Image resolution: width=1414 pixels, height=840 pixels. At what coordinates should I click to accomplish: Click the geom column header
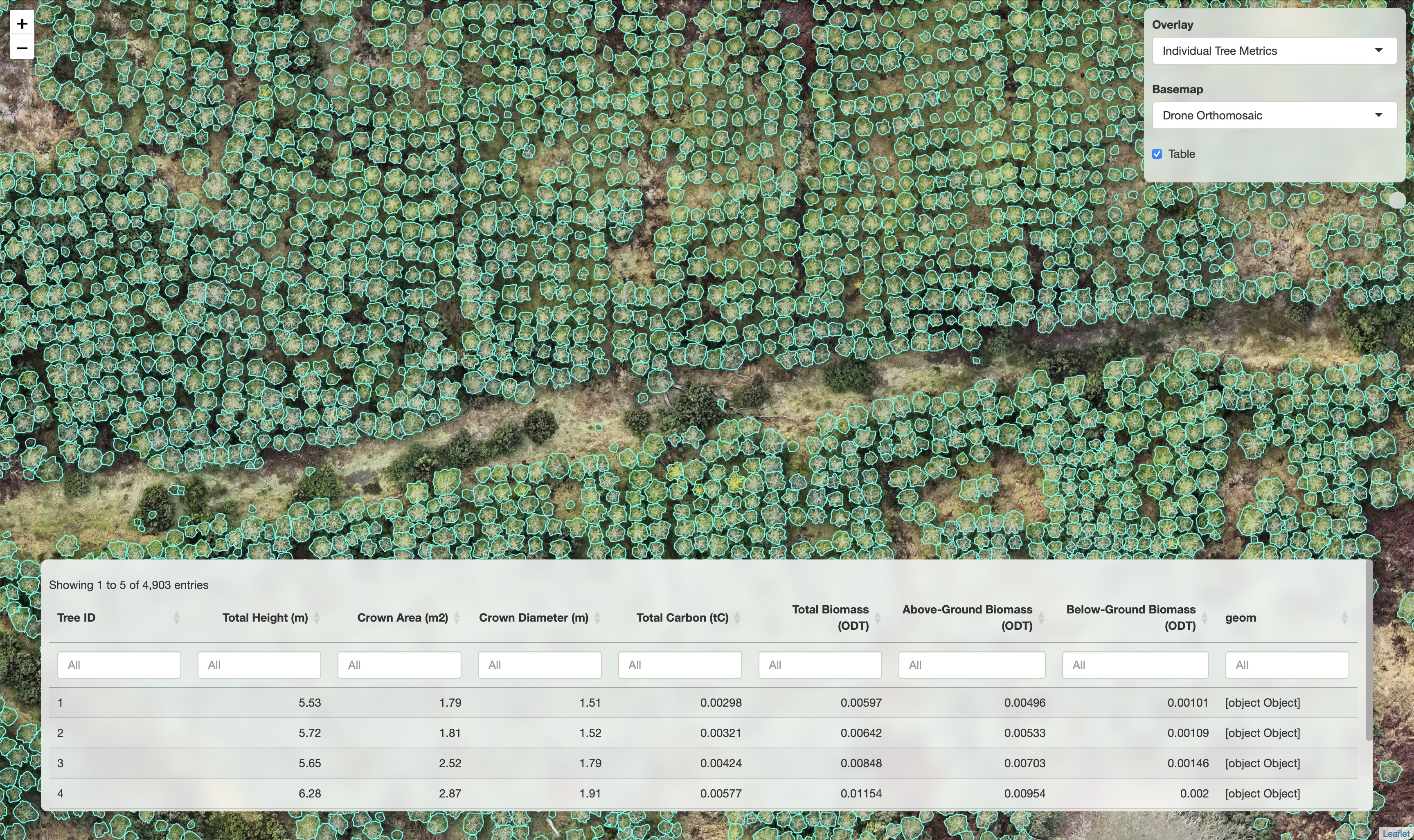(x=1240, y=618)
